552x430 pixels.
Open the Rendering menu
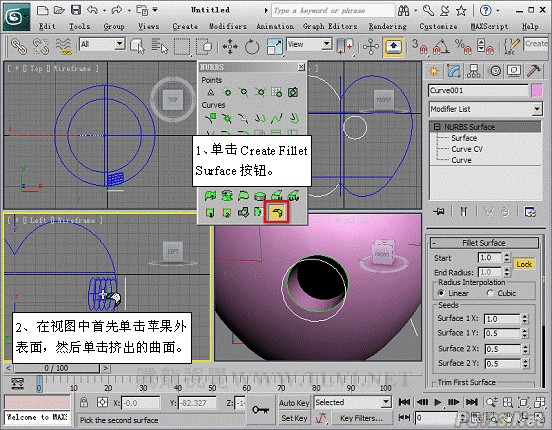[x=388, y=26]
